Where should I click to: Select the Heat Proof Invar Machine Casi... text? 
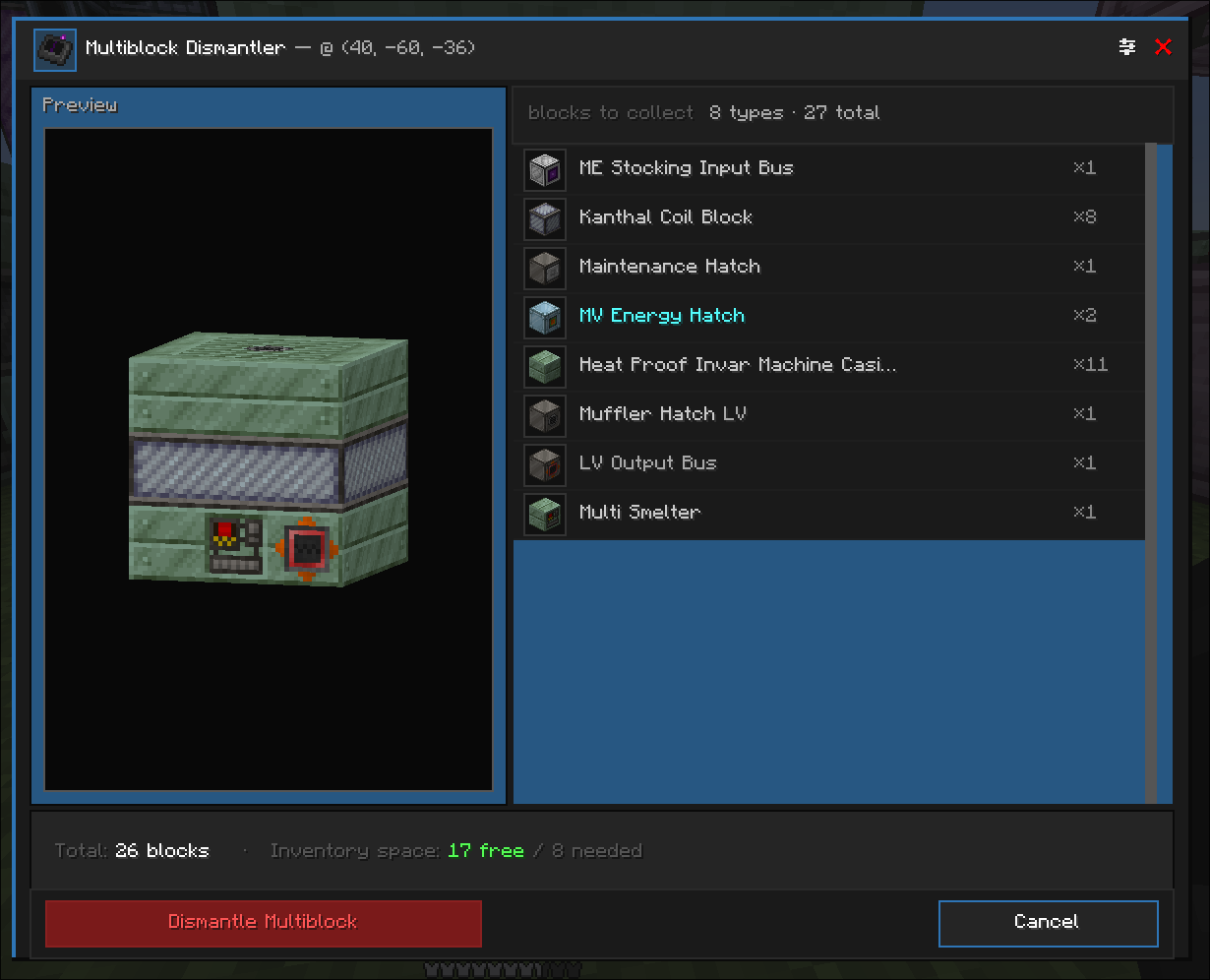tap(738, 365)
